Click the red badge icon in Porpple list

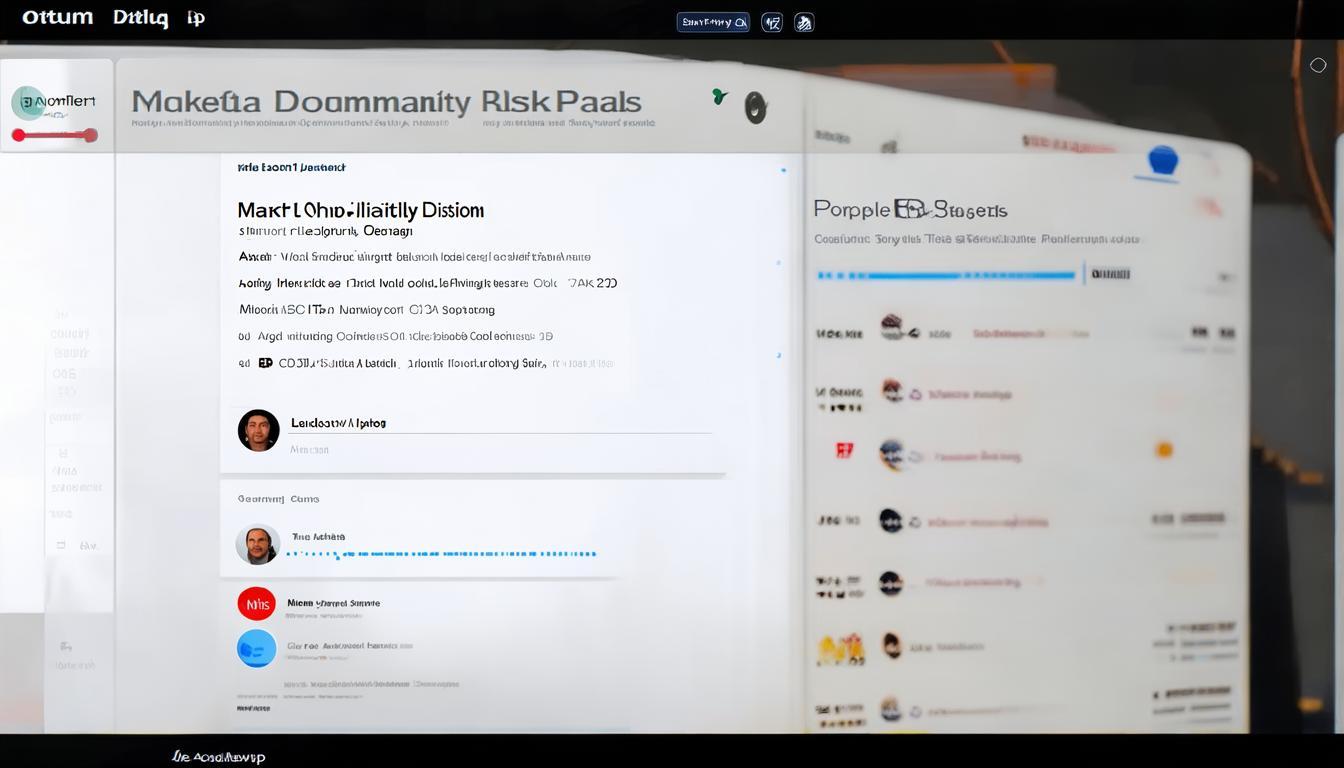point(844,451)
